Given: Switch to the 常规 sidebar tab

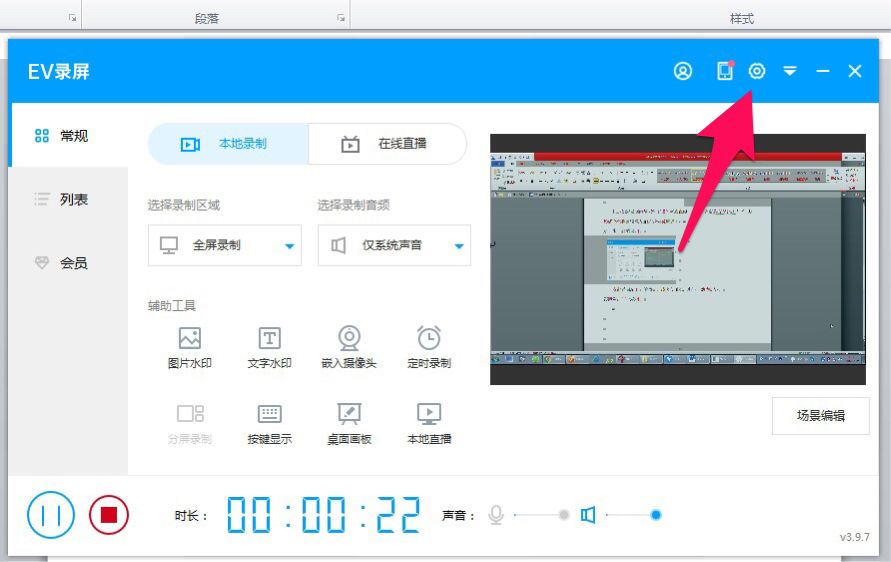Looking at the screenshot, I should (x=68, y=135).
